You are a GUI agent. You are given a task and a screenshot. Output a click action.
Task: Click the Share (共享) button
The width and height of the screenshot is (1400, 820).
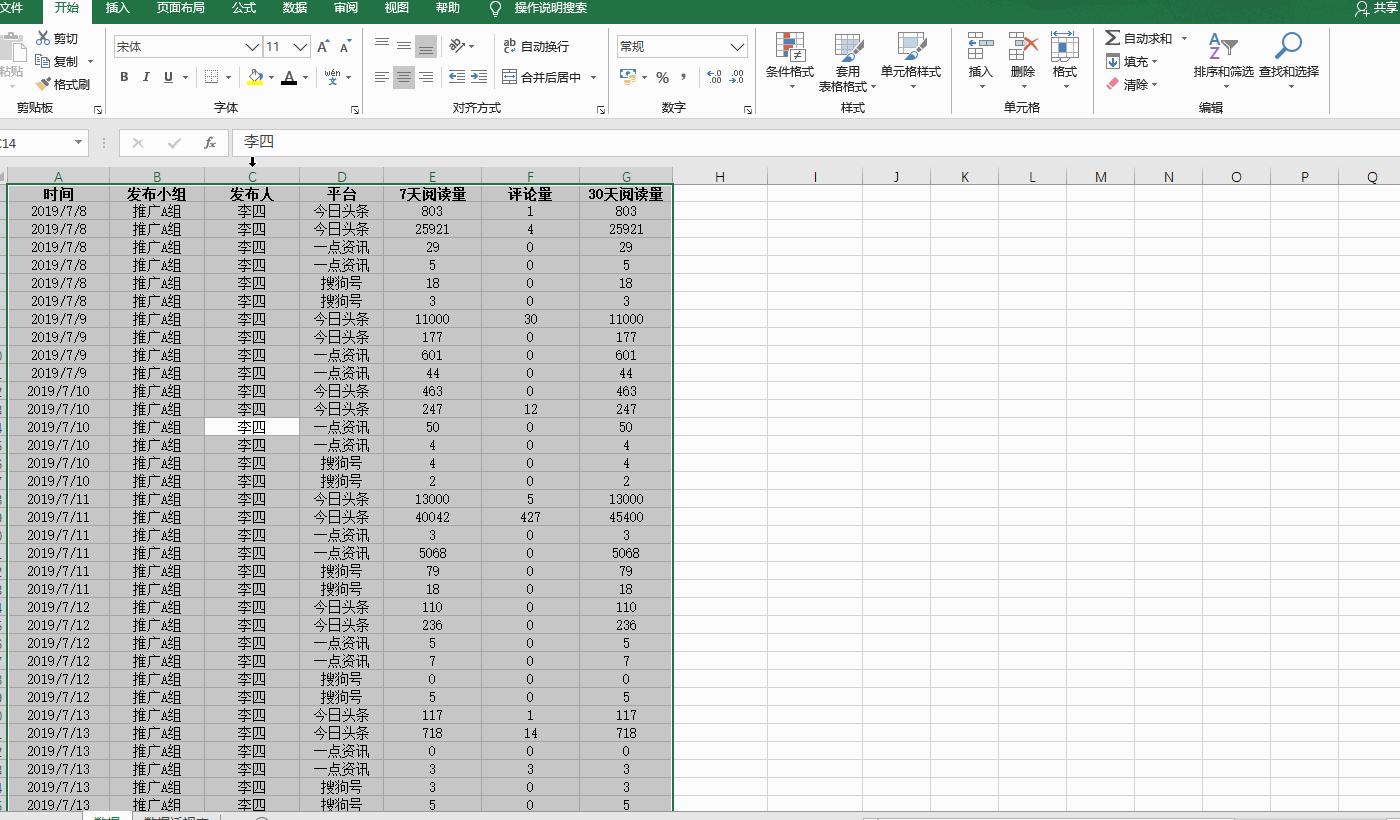point(1377,8)
